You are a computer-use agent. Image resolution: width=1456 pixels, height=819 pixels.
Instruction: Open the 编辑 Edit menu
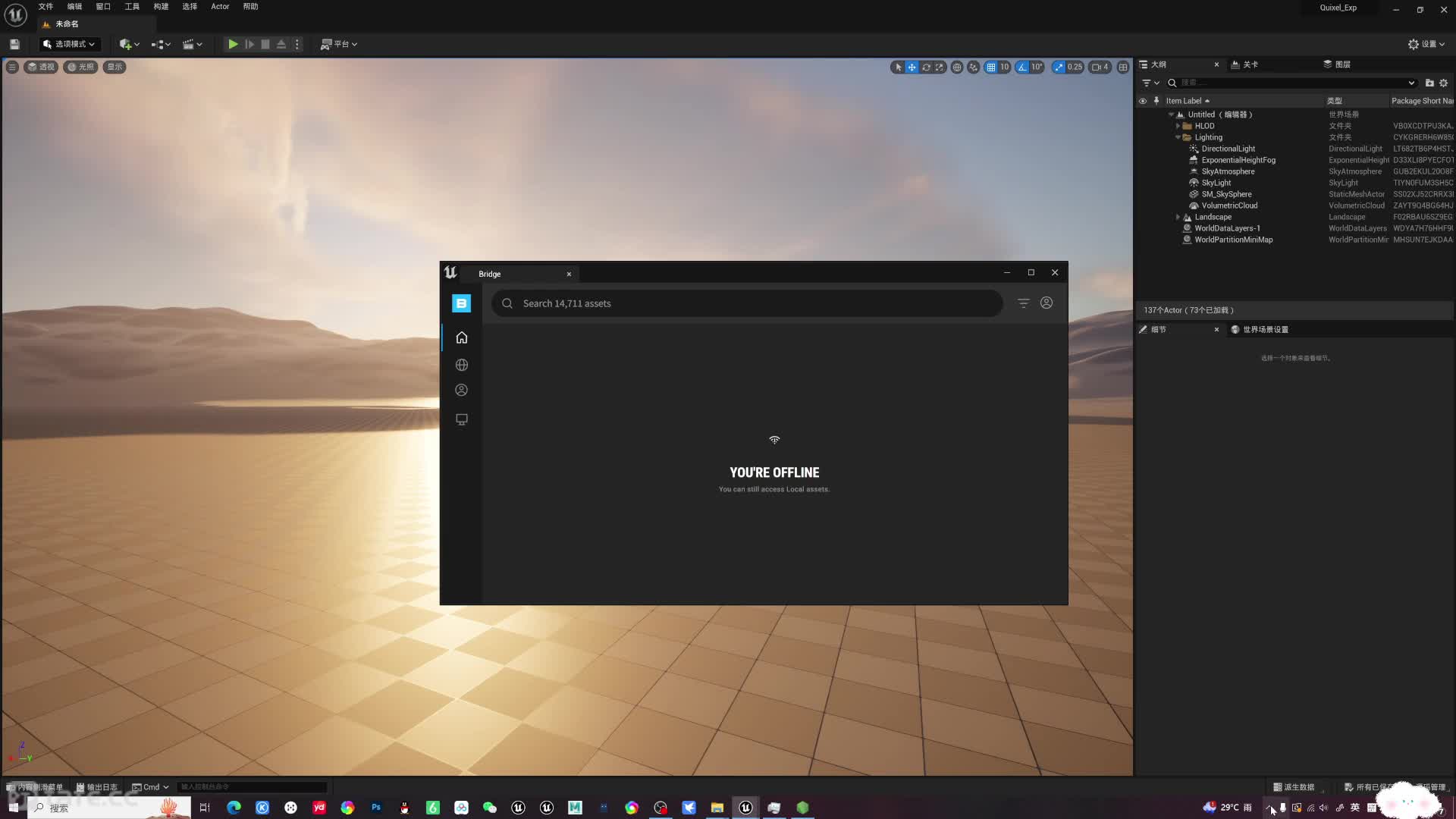point(74,7)
